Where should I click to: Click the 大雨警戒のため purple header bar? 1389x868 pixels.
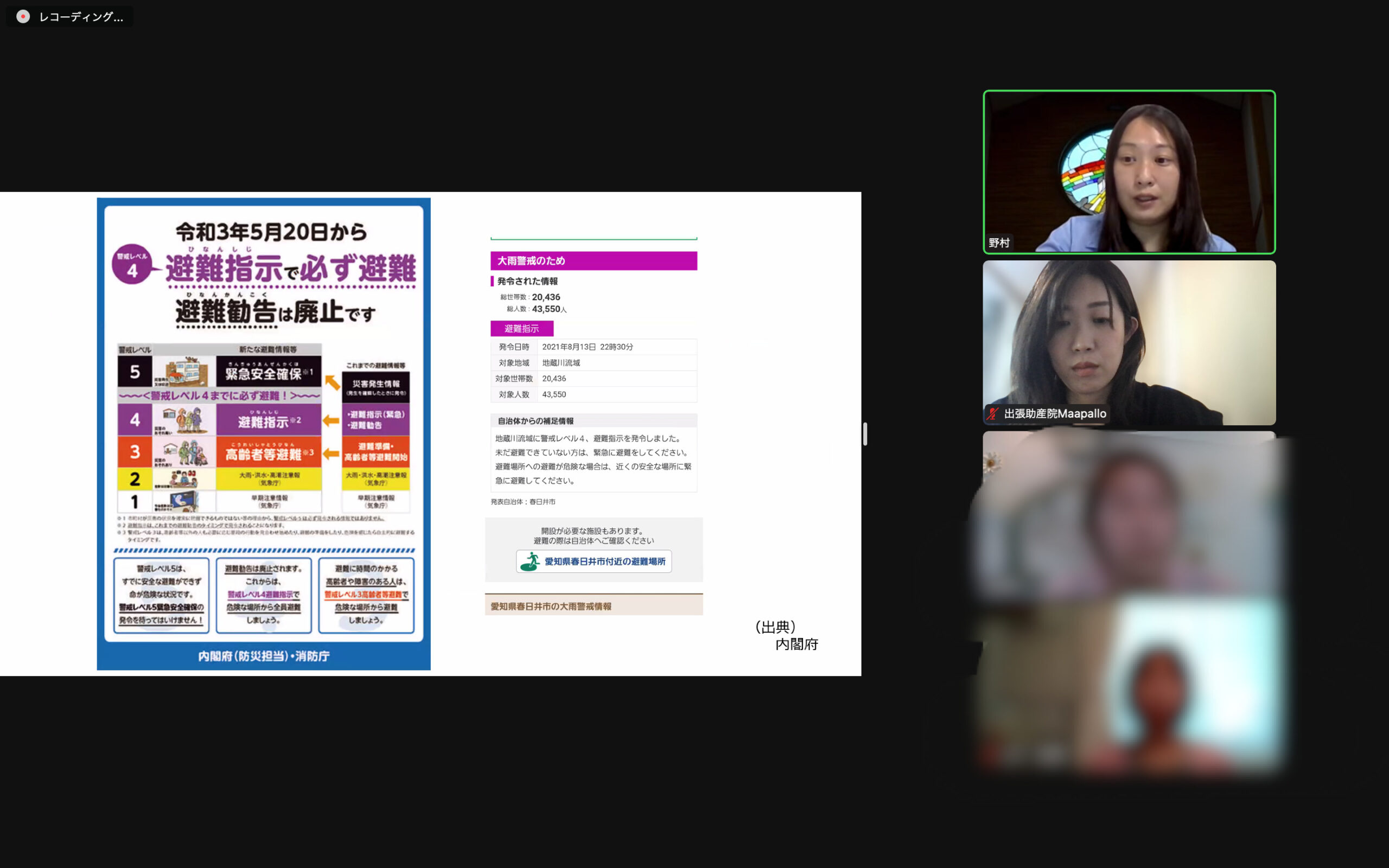pos(594,260)
